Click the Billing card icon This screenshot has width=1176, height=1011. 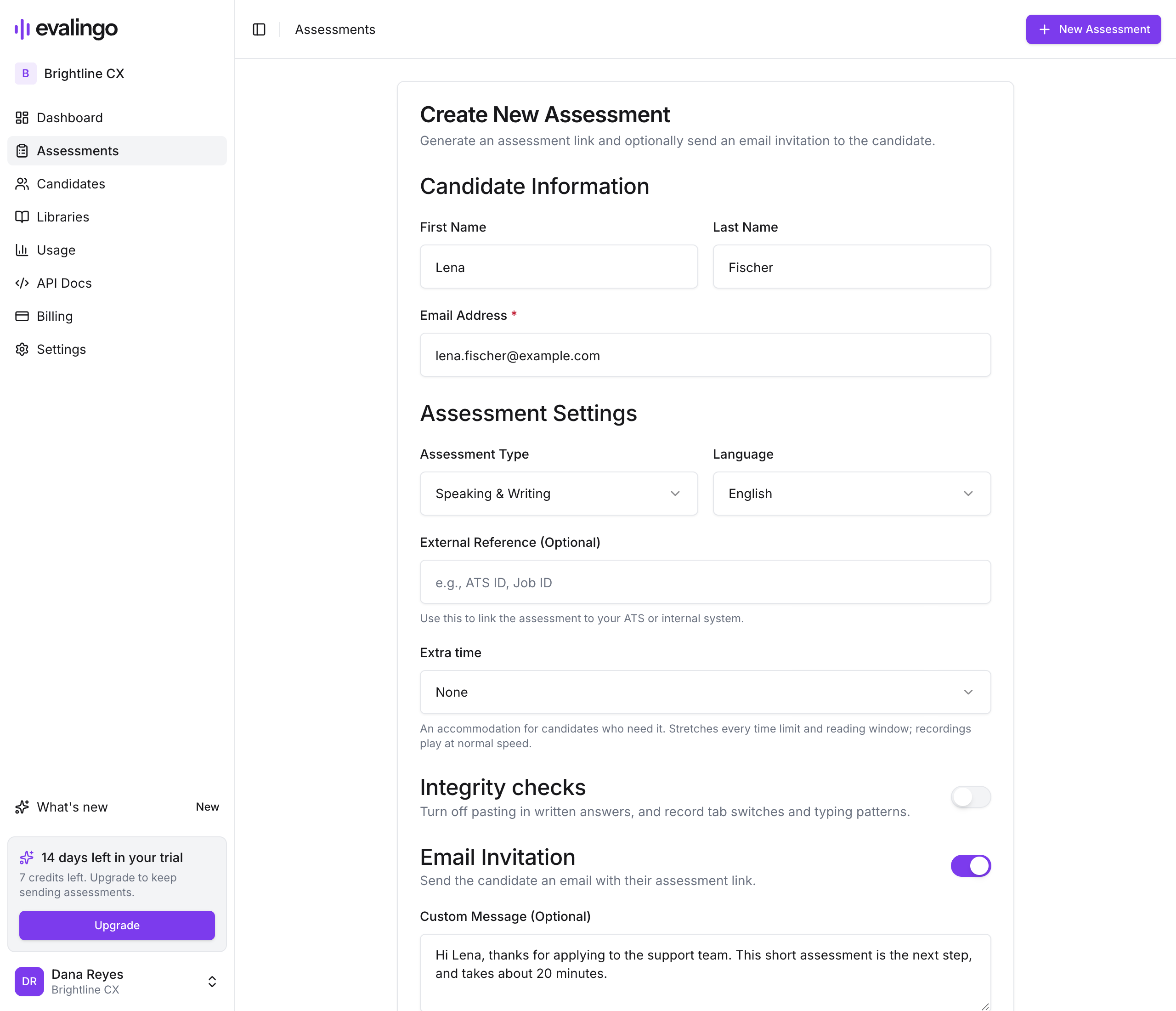click(x=22, y=316)
